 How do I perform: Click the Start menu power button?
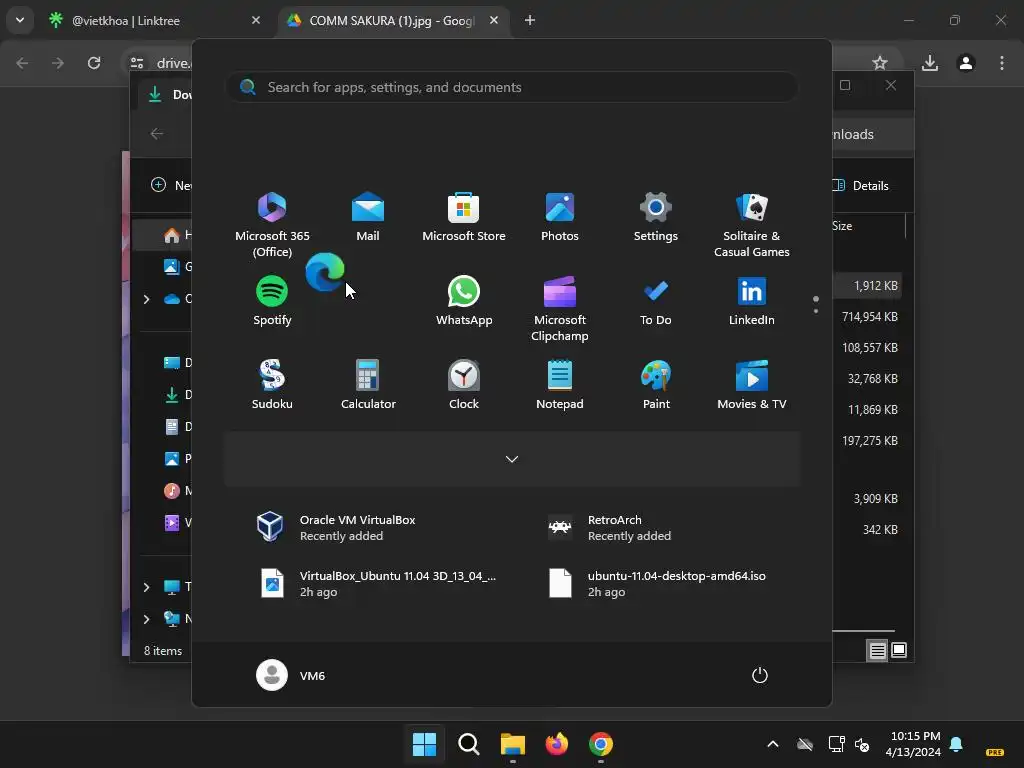coord(760,675)
